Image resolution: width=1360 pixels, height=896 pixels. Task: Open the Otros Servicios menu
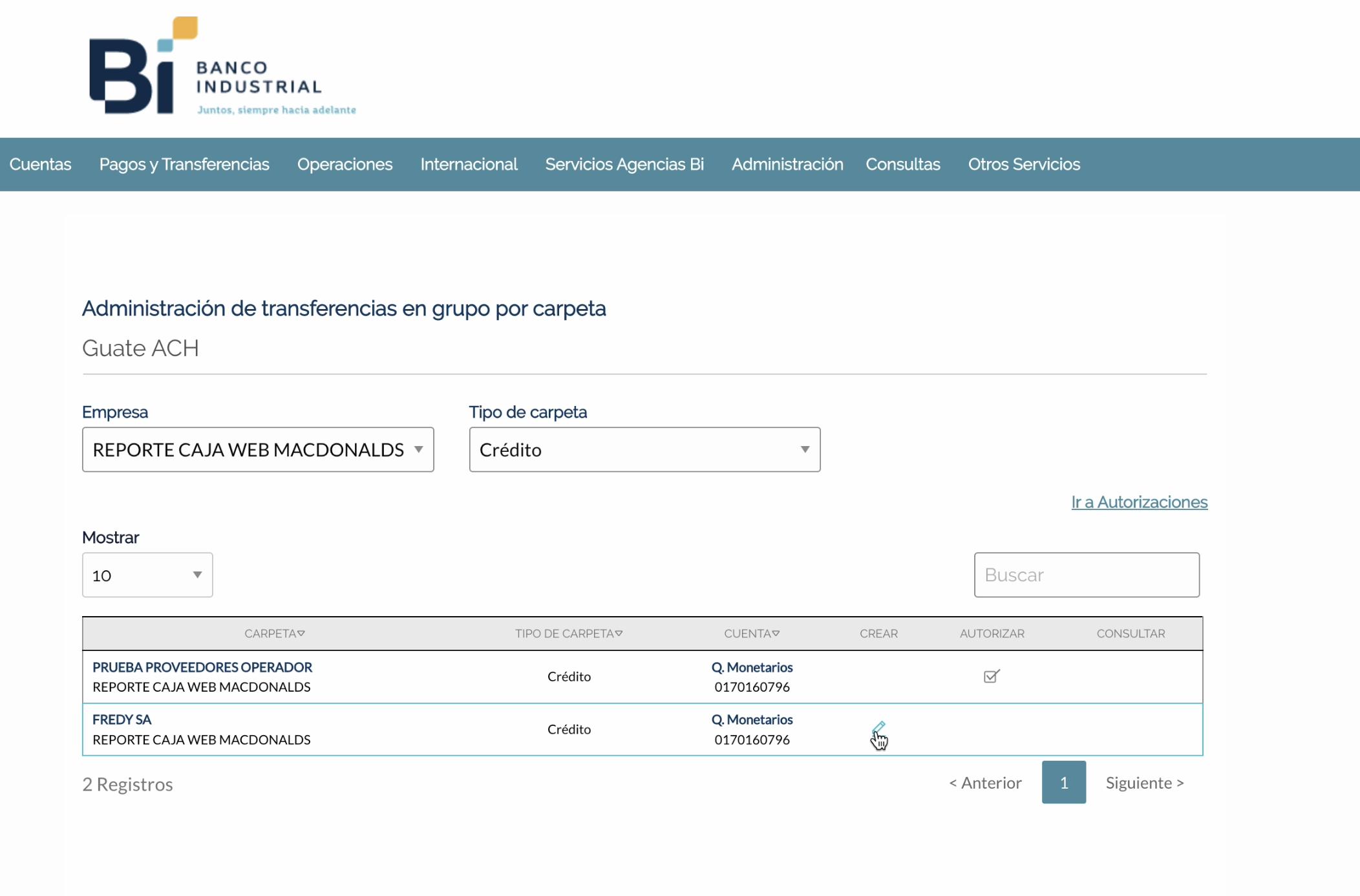[1023, 164]
